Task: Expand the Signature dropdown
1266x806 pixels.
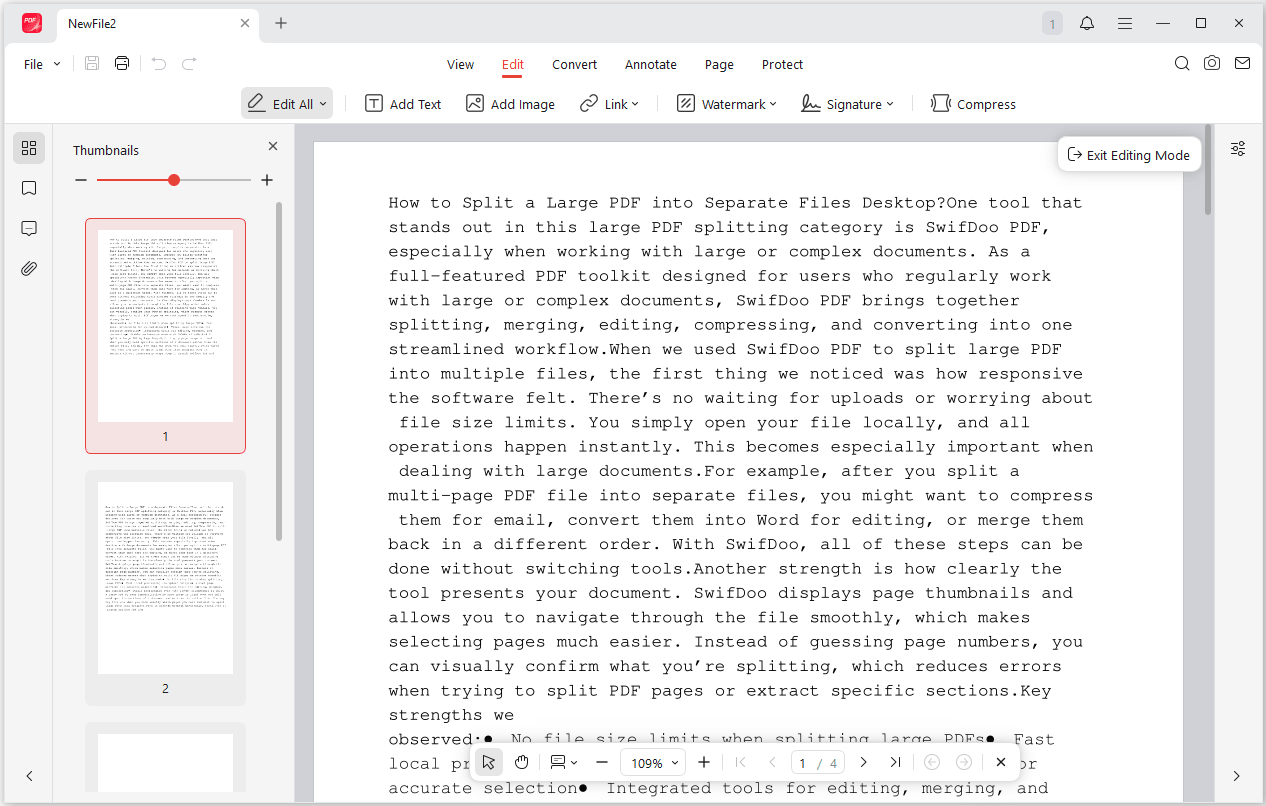Action: click(890, 104)
